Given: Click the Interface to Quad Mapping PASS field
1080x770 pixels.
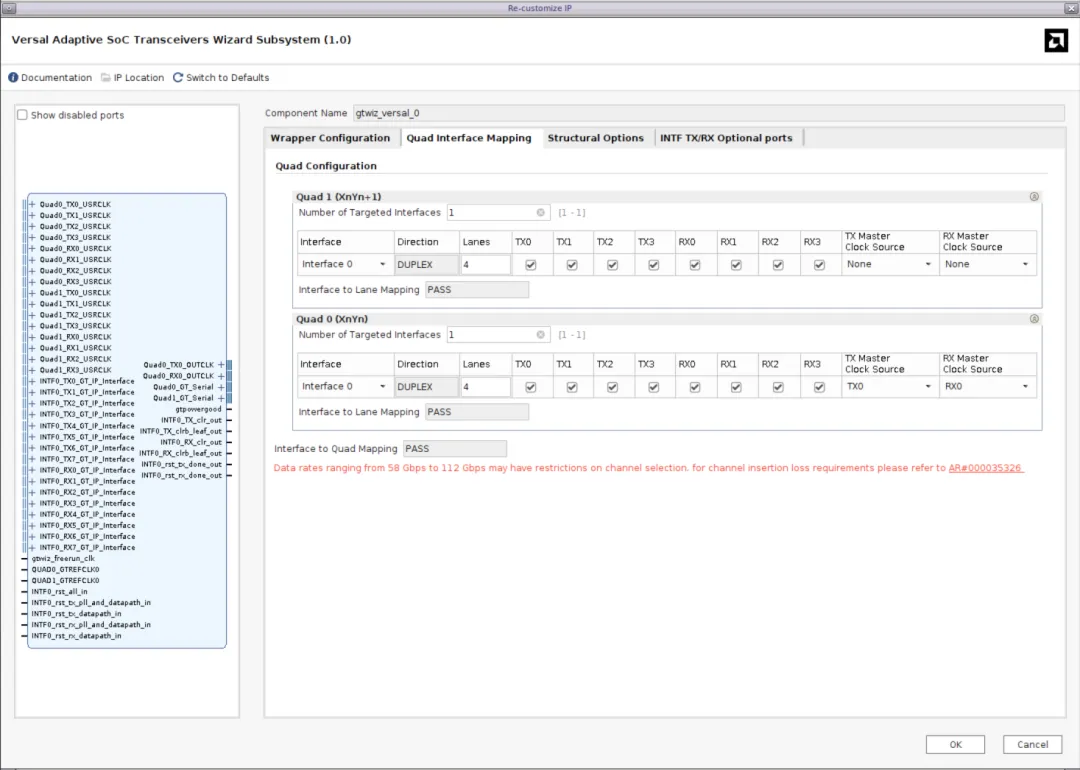Looking at the screenshot, I should pyautogui.click(x=455, y=449).
